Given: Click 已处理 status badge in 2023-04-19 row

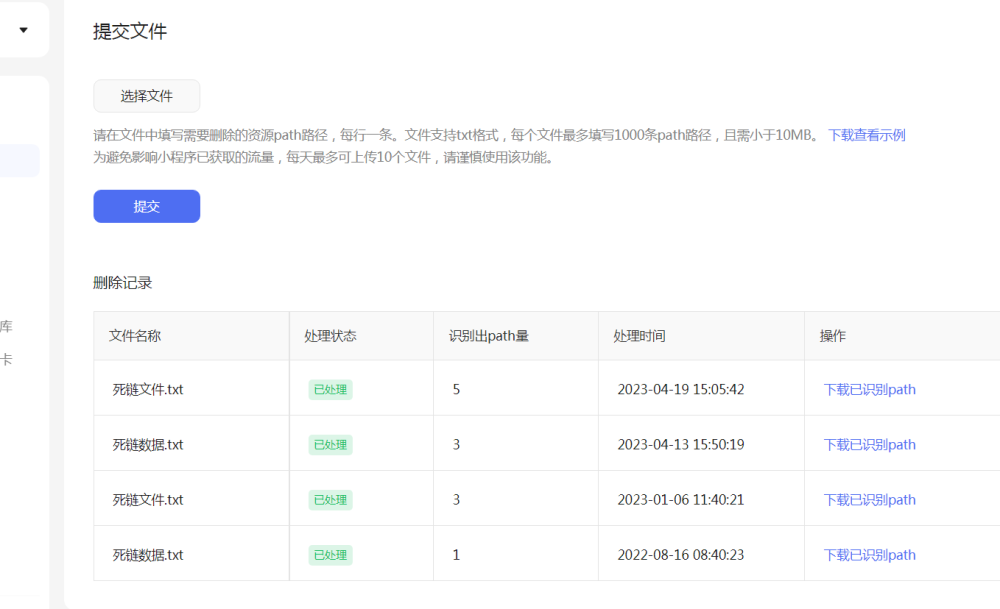Looking at the screenshot, I should click(x=330, y=390).
